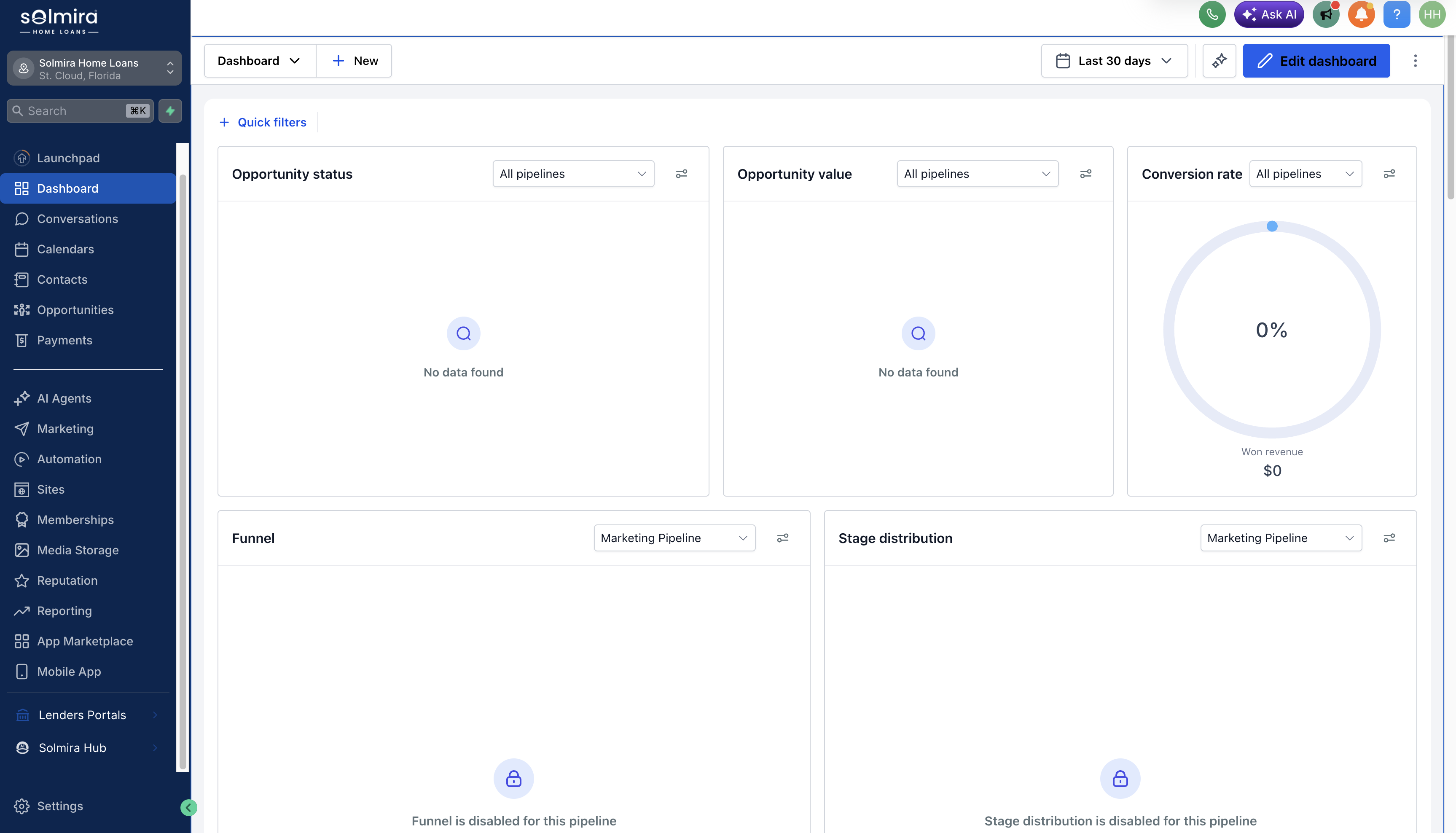Open the bell notifications icon
This screenshot has width=1456, height=833.
(1361, 14)
